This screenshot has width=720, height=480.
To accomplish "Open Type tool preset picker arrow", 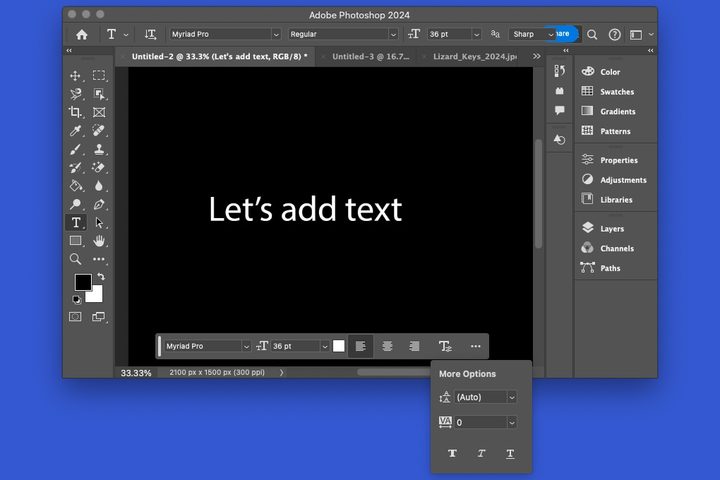I will 126,35.
